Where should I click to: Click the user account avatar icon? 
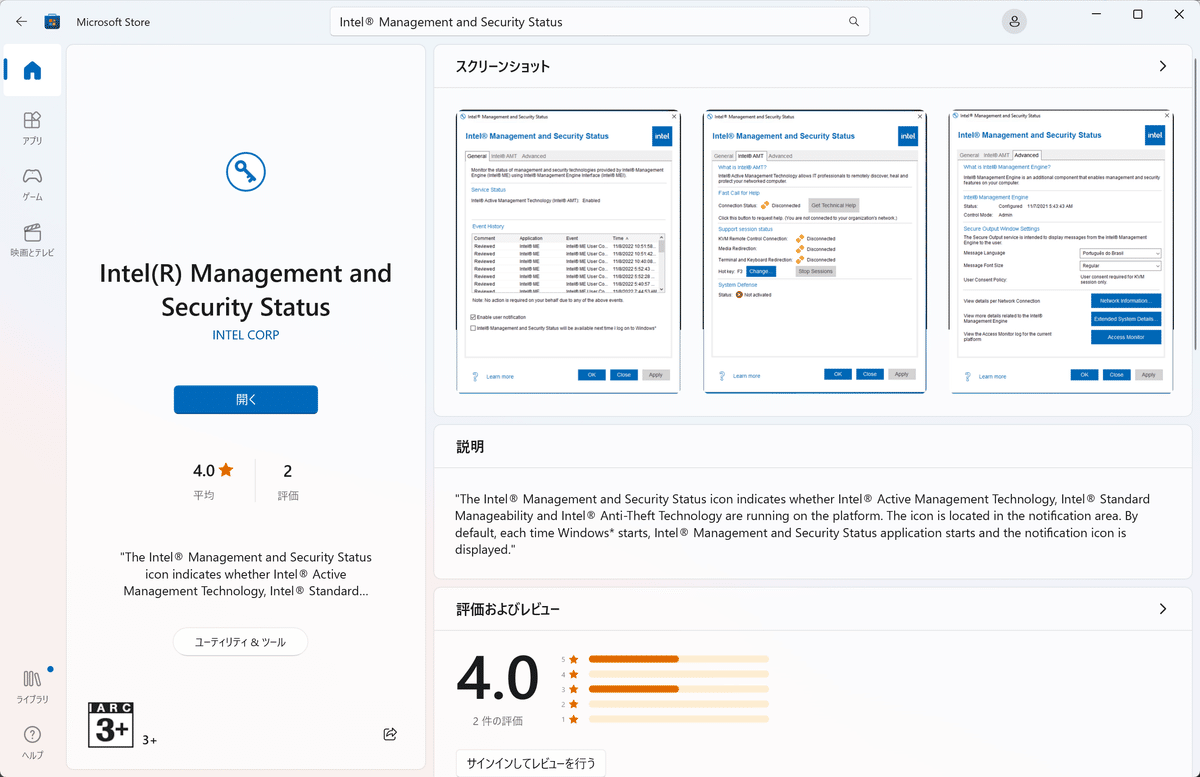pos(1014,21)
